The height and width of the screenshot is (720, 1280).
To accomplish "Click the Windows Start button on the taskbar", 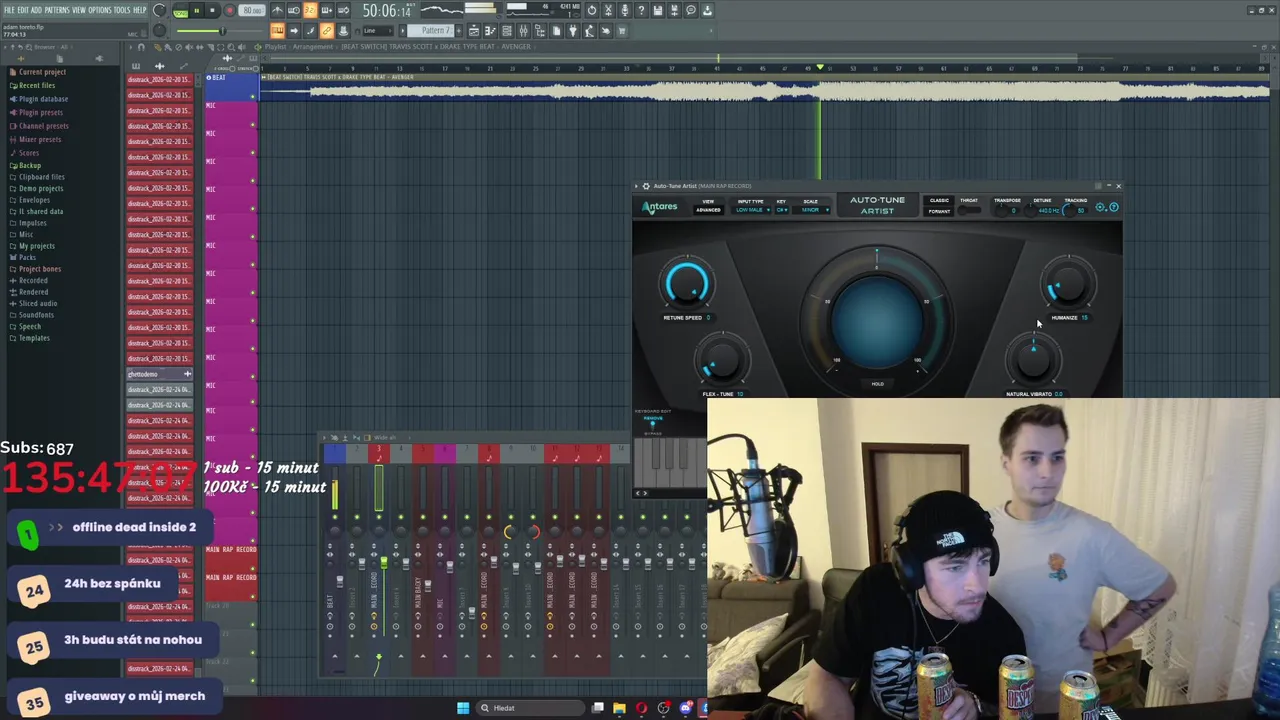I will 463,708.
